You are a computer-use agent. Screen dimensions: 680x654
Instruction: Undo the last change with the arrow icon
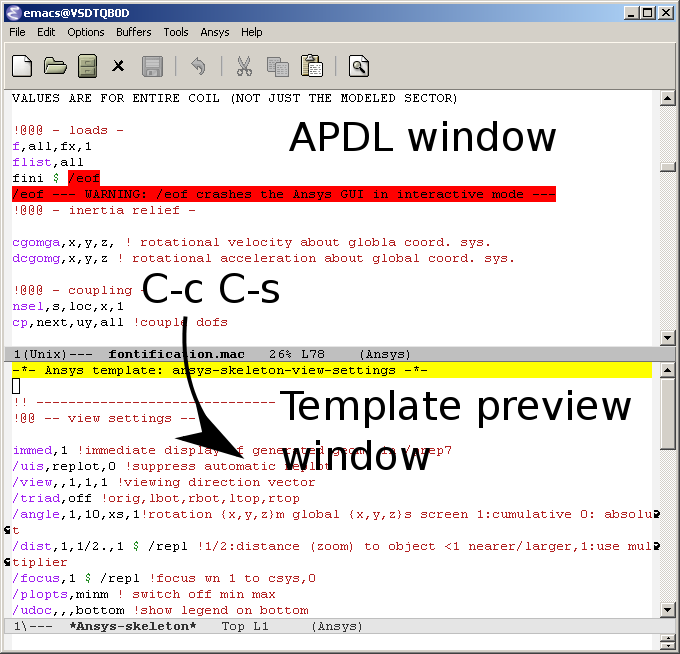(x=198, y=67)
